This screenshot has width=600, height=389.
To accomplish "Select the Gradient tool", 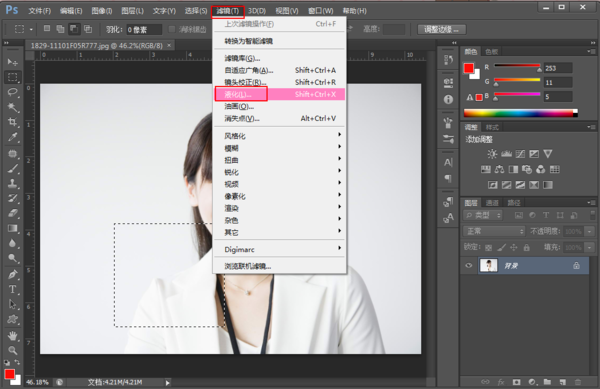I will pos(12,228).
